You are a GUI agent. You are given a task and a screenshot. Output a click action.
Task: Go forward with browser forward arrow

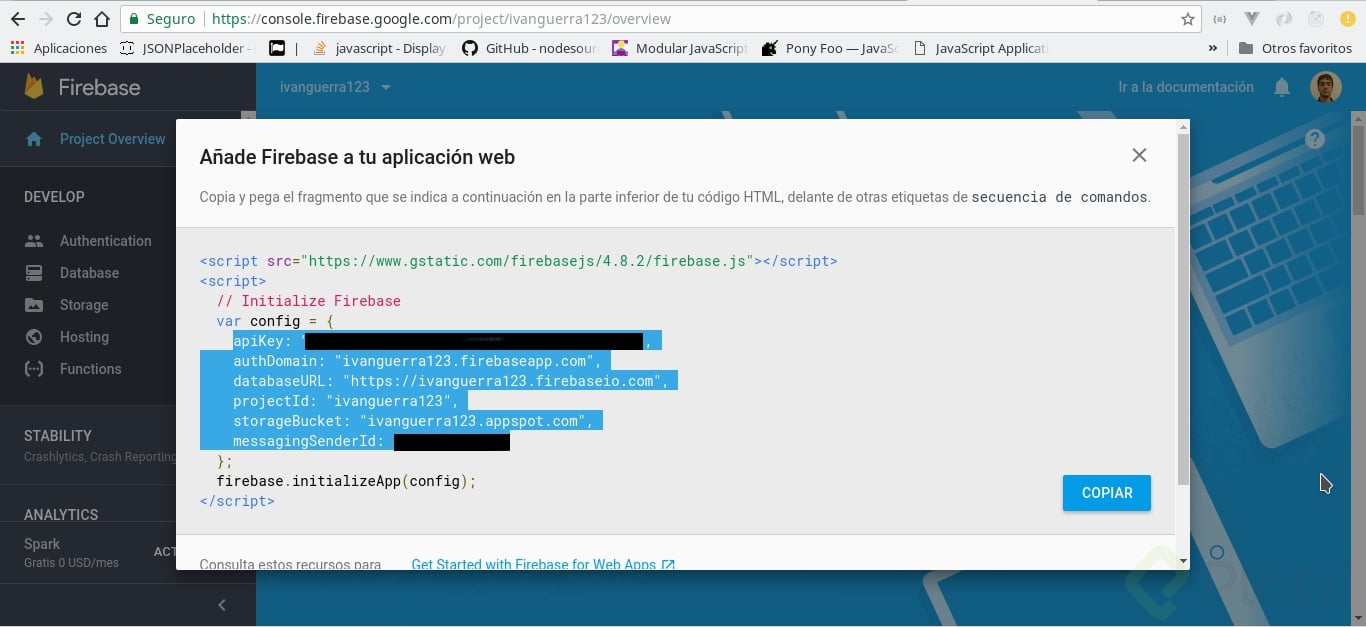coord(45,19)
